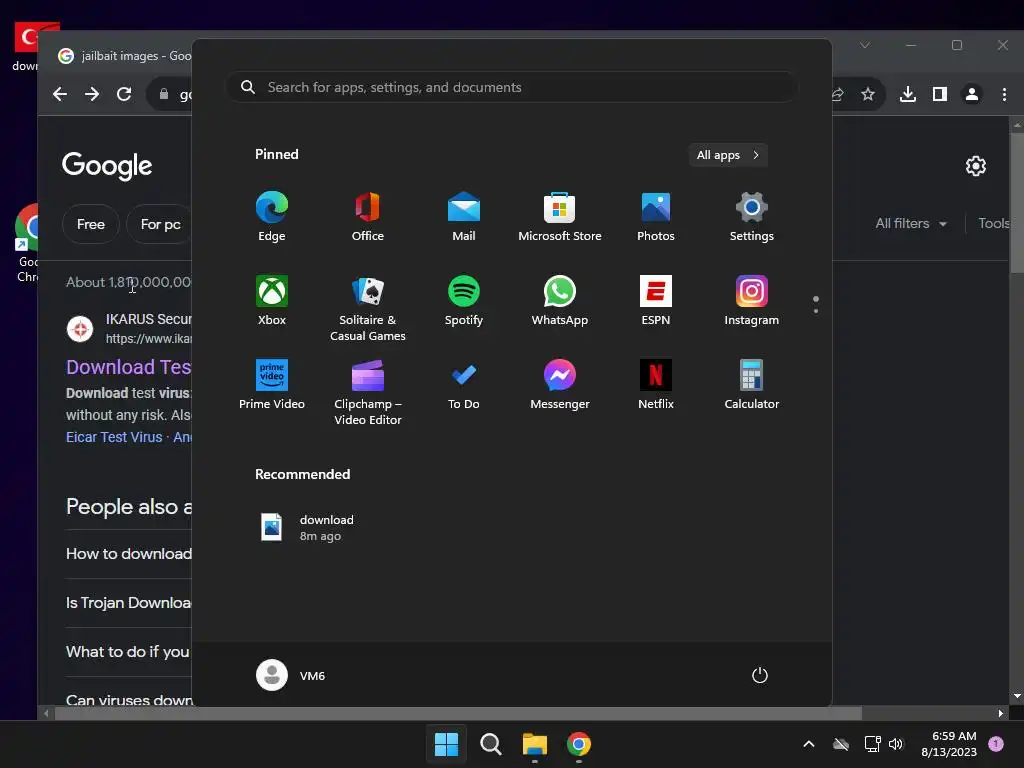Open network status icon in tray

coord(872,744)
